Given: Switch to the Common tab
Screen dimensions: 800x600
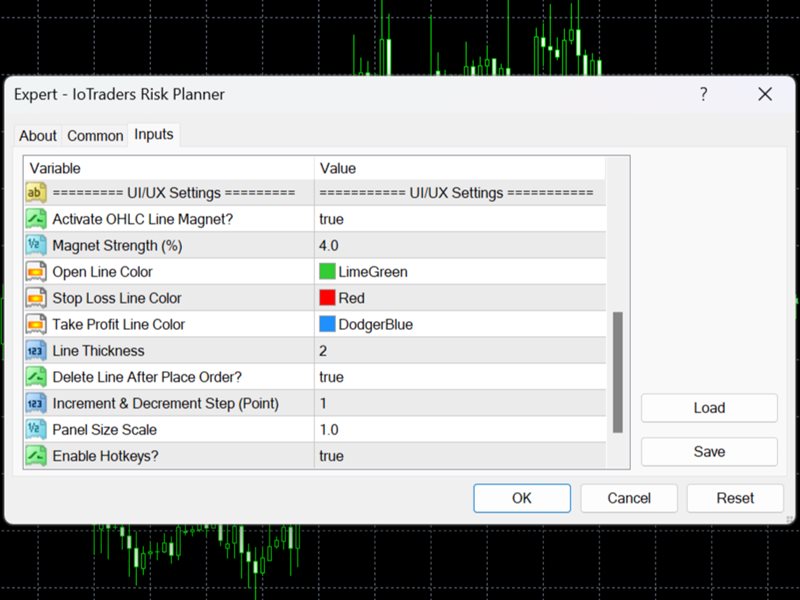Looking at the screenshot, I should tap(95, 136).
